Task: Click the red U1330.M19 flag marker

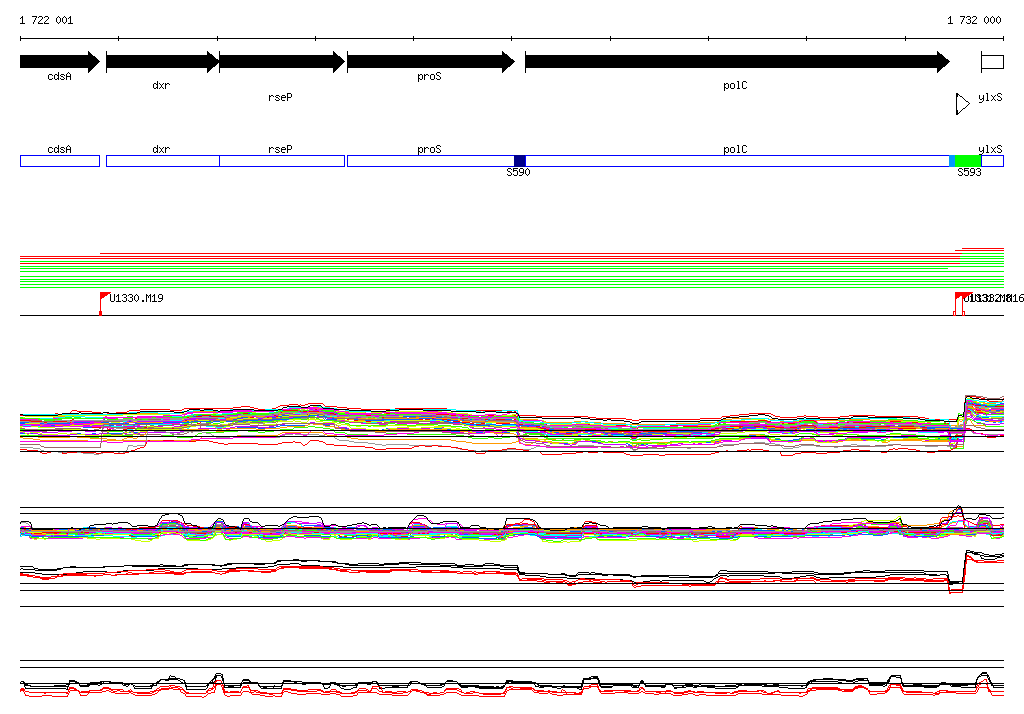Action: point(104,297)
